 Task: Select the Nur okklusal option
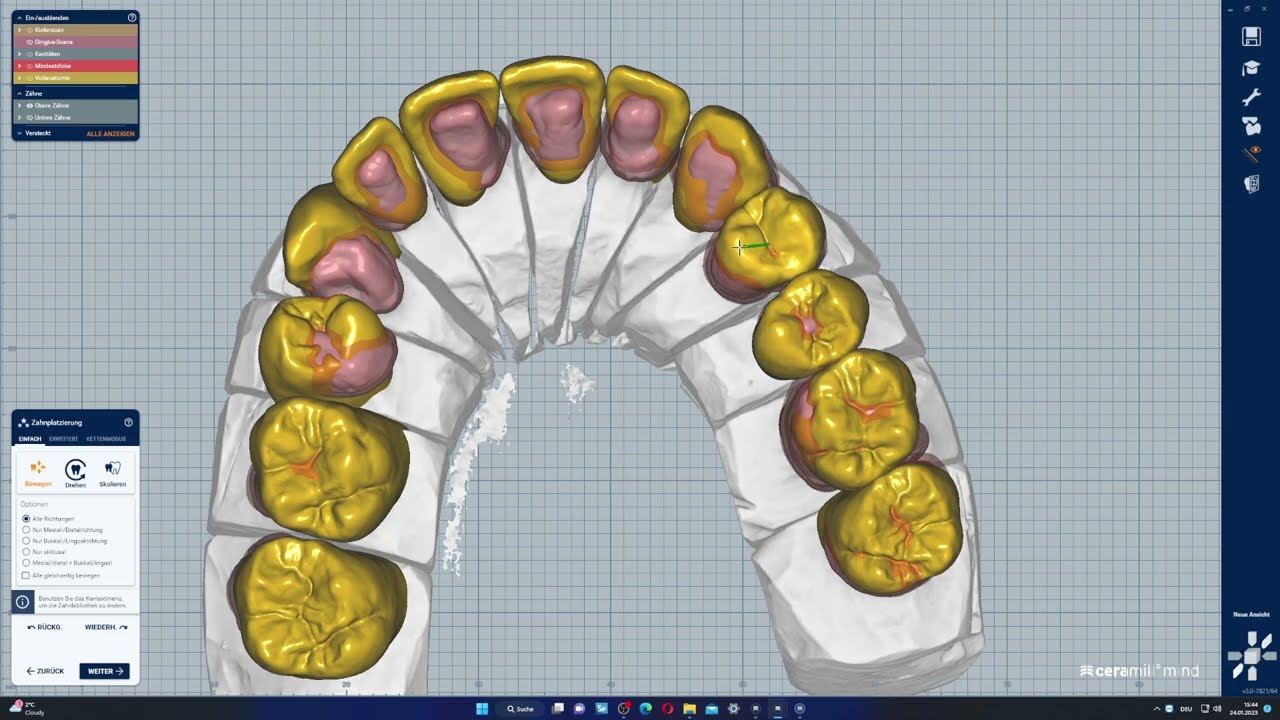(26, 552)
